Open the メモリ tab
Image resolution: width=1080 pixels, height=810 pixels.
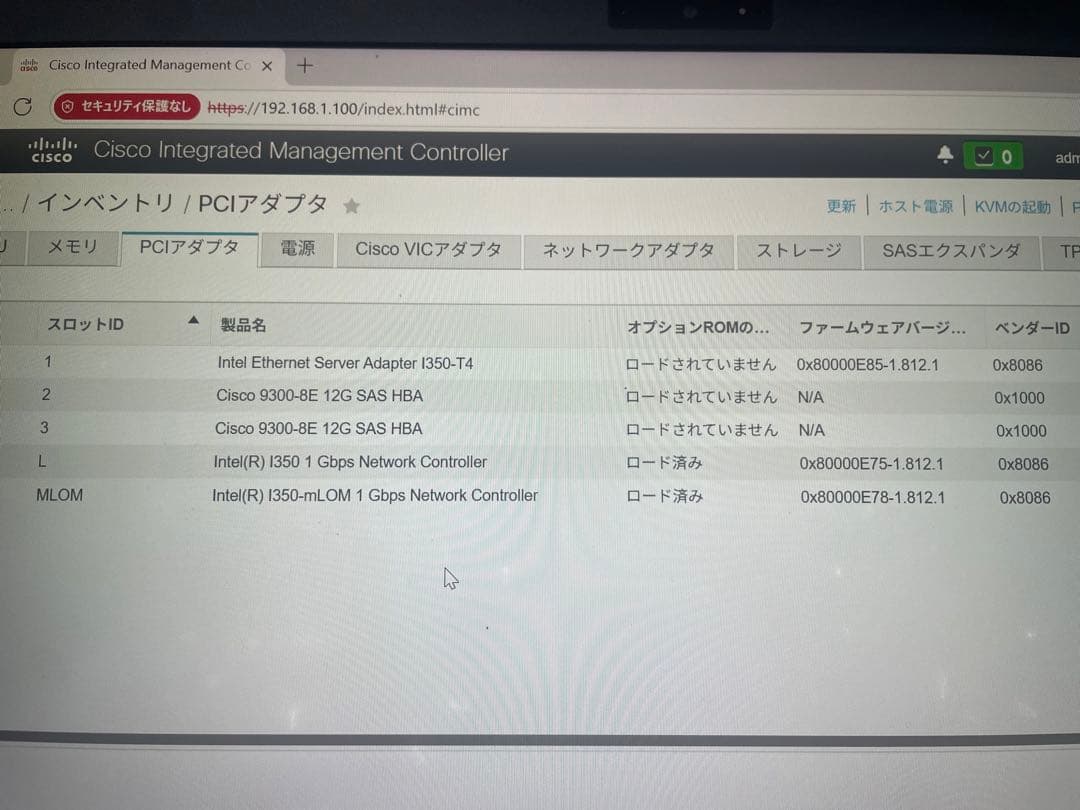coord(72,248)
